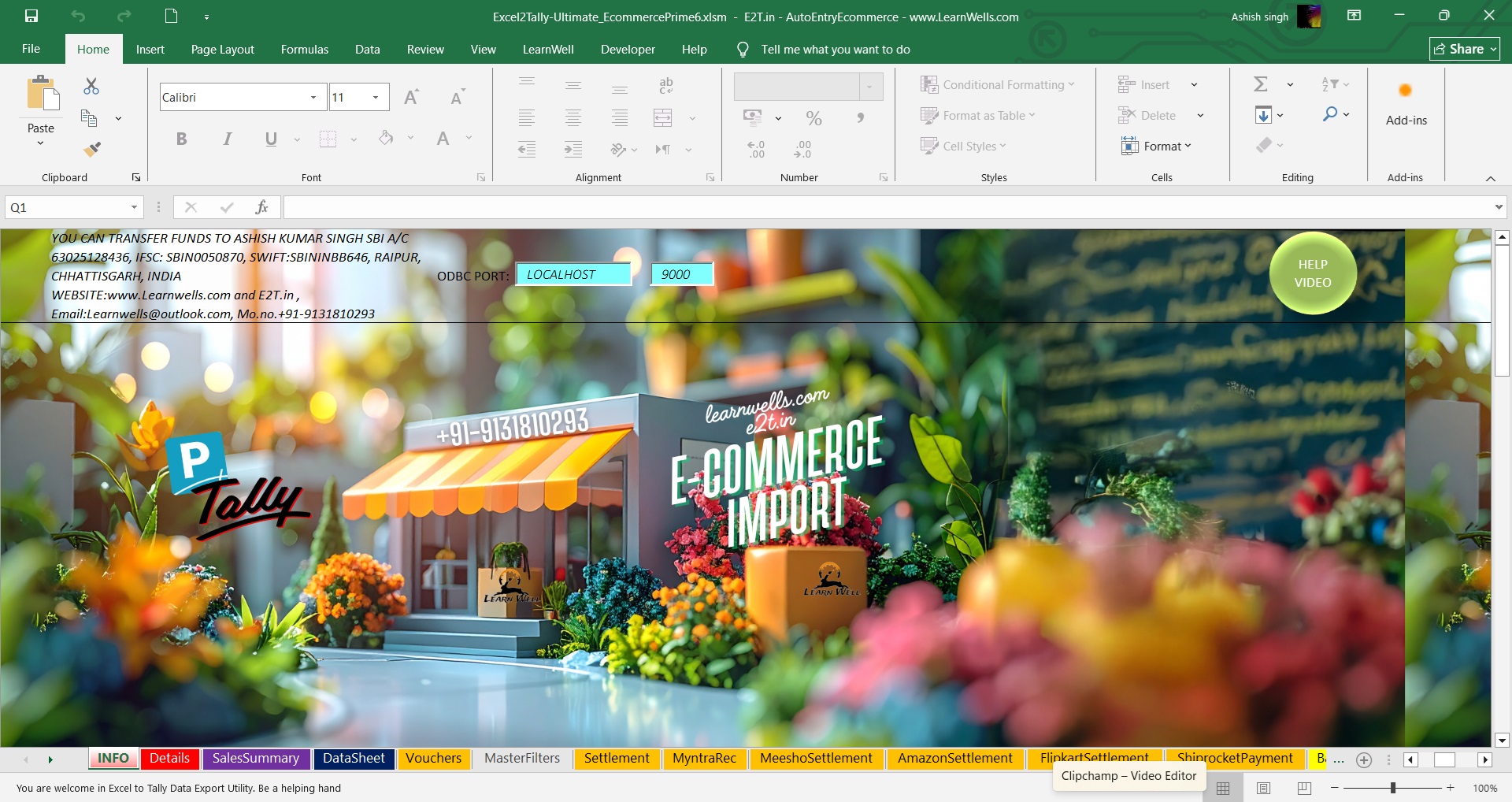The height and width of the screenshot is (802, 1512).
Task: Click the Cut scissors icon
Action: (91, 86)
